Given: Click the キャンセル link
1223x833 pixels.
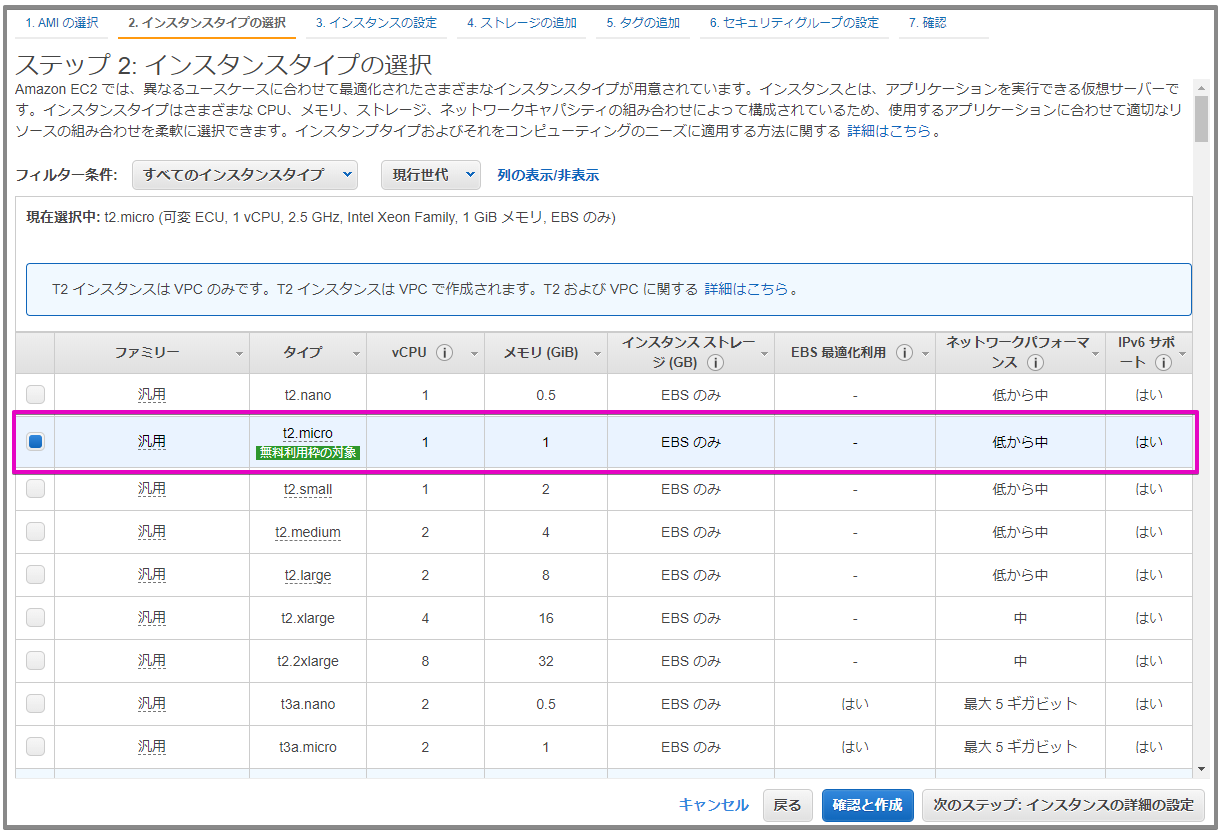Looking at the screenshot, I should (714, 805).
